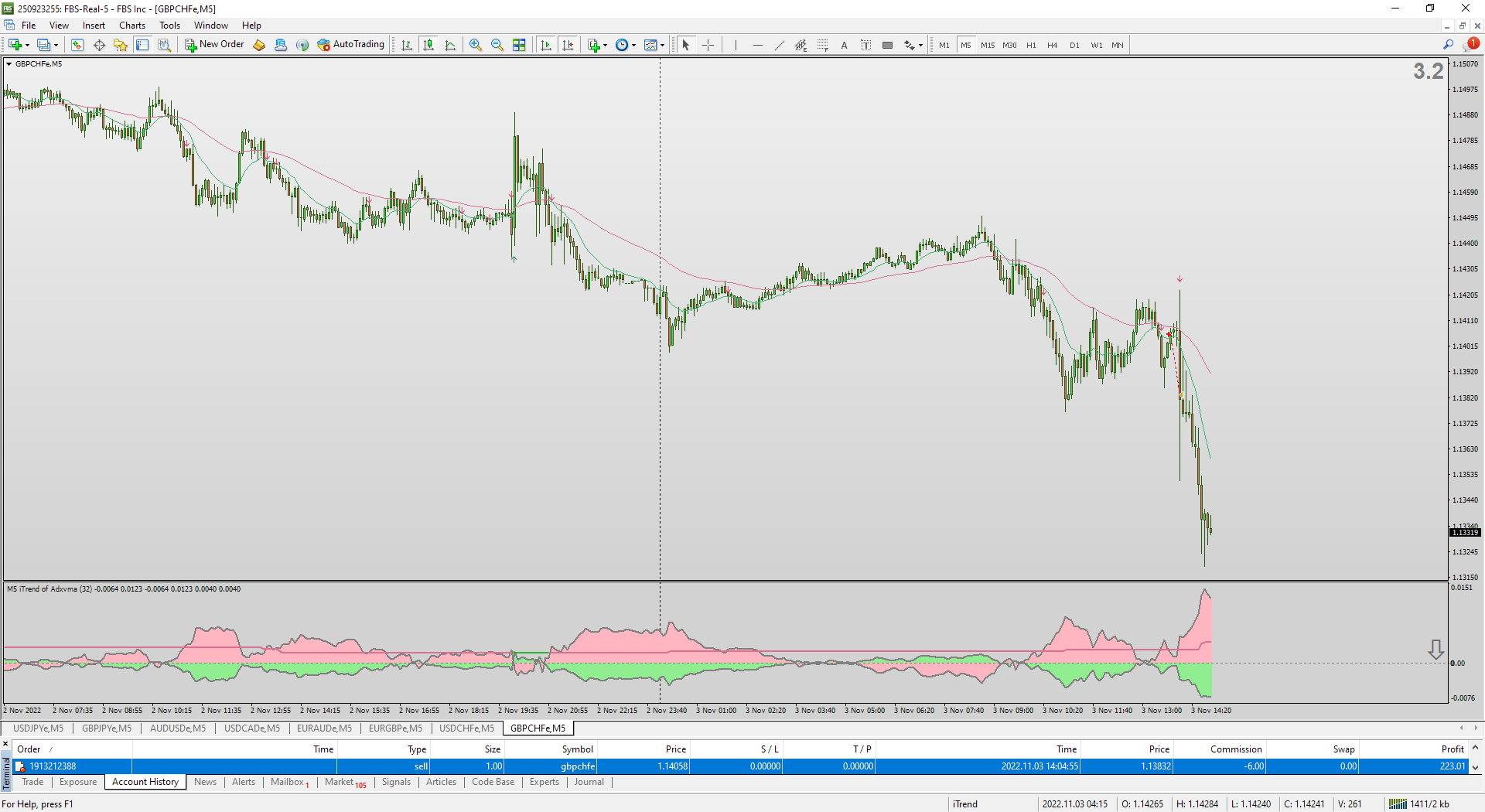
Task: Open the Insert menu
Action: pyautogui.click(x=94, y=26)
